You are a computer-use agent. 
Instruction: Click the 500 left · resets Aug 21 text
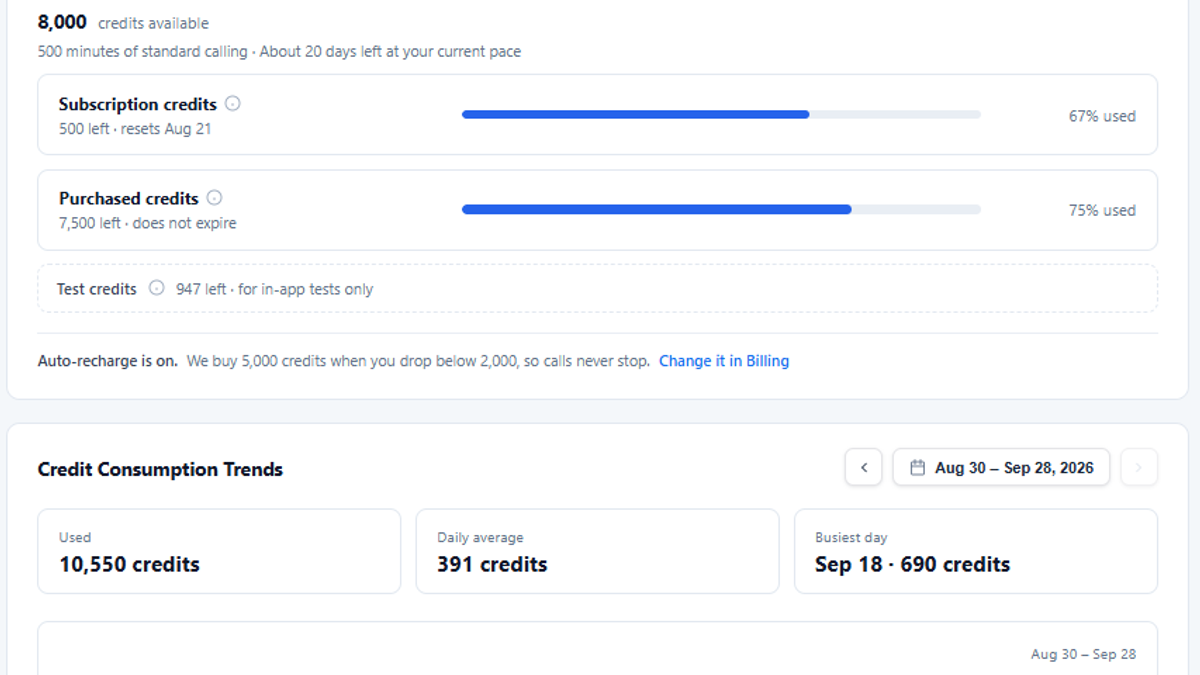click(135, 129)
